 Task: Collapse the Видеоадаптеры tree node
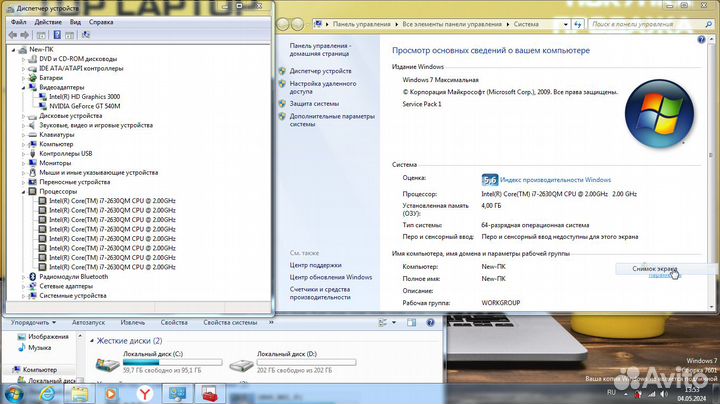click(23, 88)
